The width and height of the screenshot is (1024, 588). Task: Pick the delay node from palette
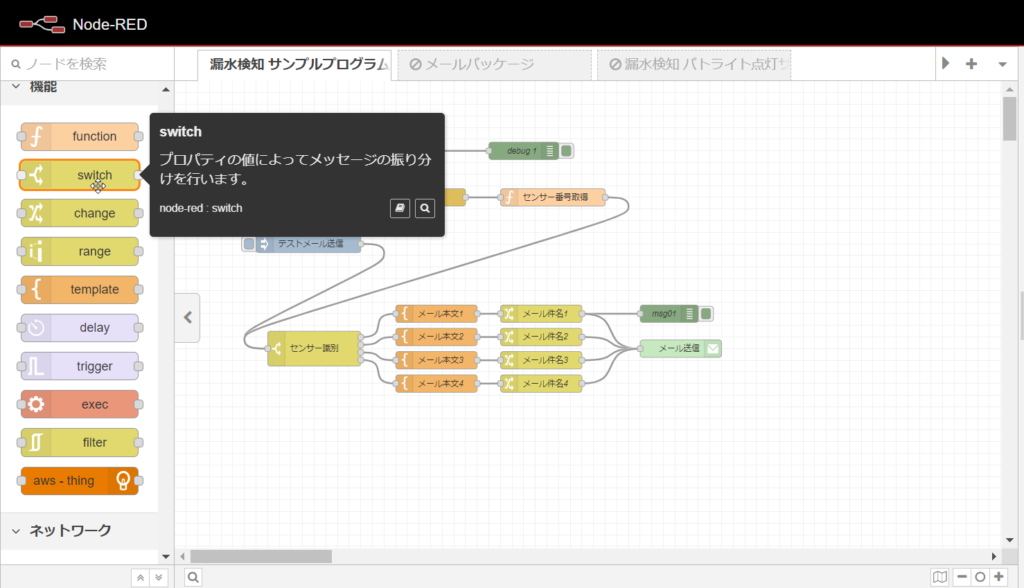click(80, 328)
